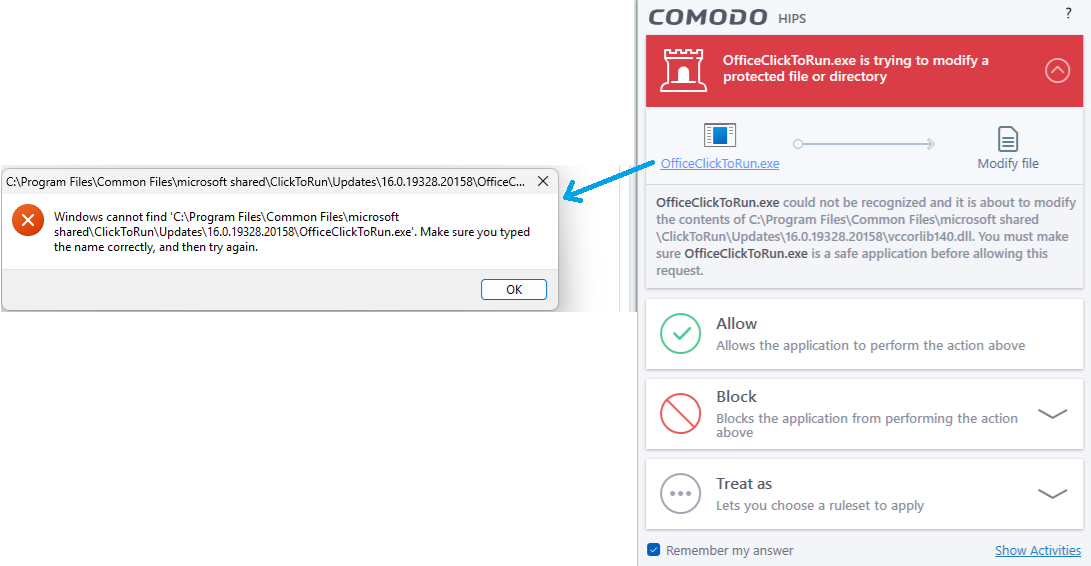This screenshot has height=566, width=1091.
Task: Click the Modify file document icon
Action: 1008,139
